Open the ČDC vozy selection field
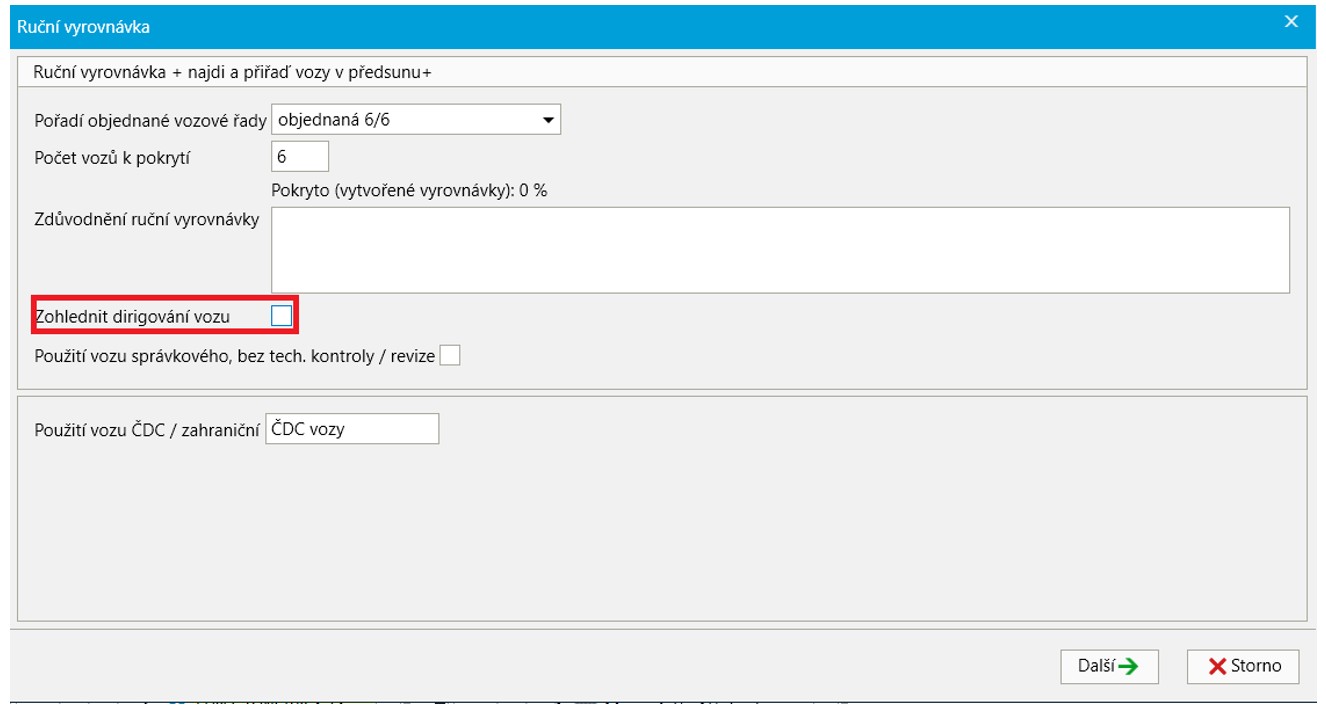This screenshot has height=717, width=1326. click(x=351, y=429)
